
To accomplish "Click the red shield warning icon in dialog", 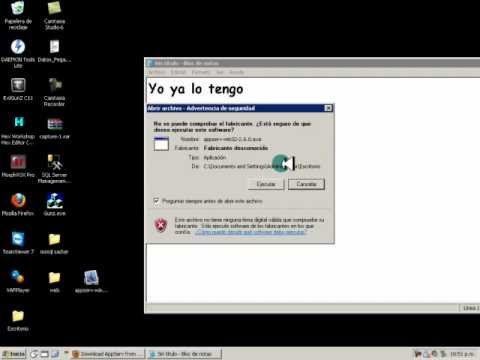I will (x=161, y=225).
